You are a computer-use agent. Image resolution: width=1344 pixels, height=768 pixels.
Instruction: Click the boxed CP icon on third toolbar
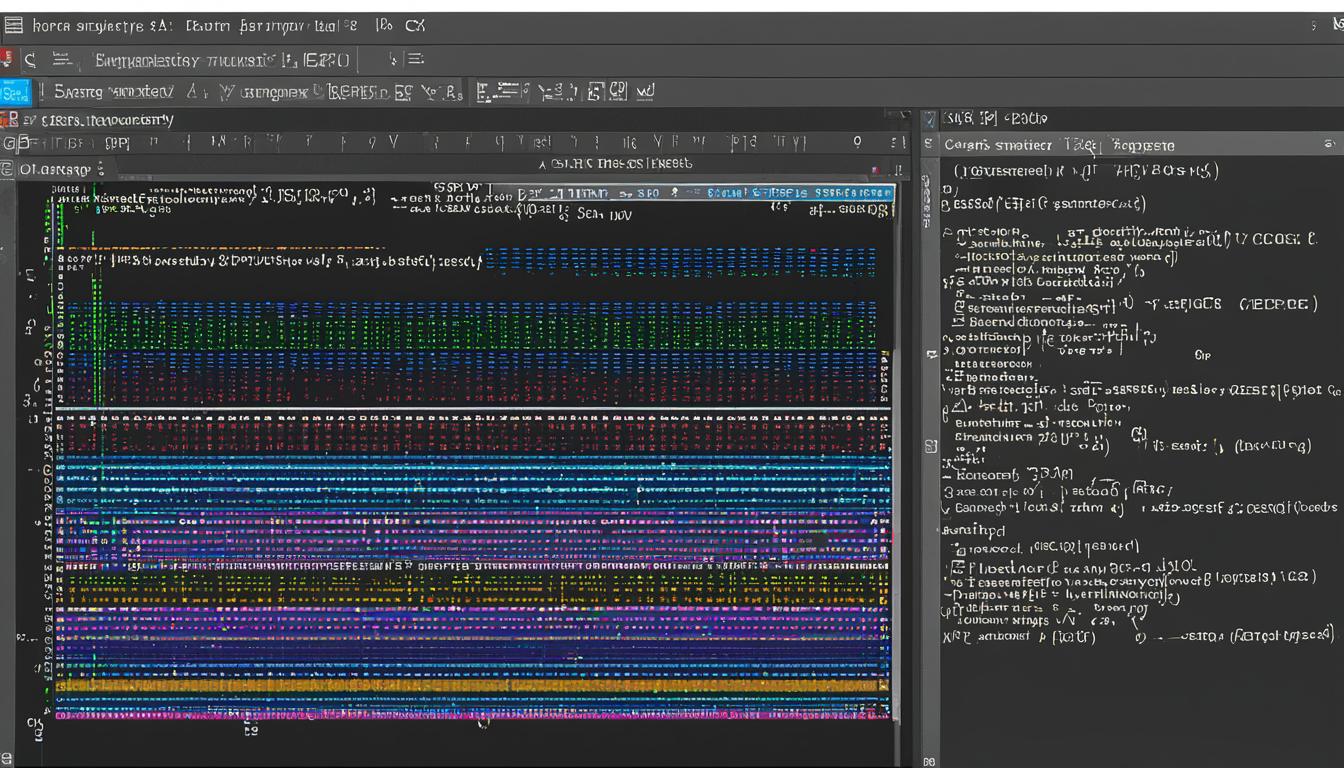point(618,92)
